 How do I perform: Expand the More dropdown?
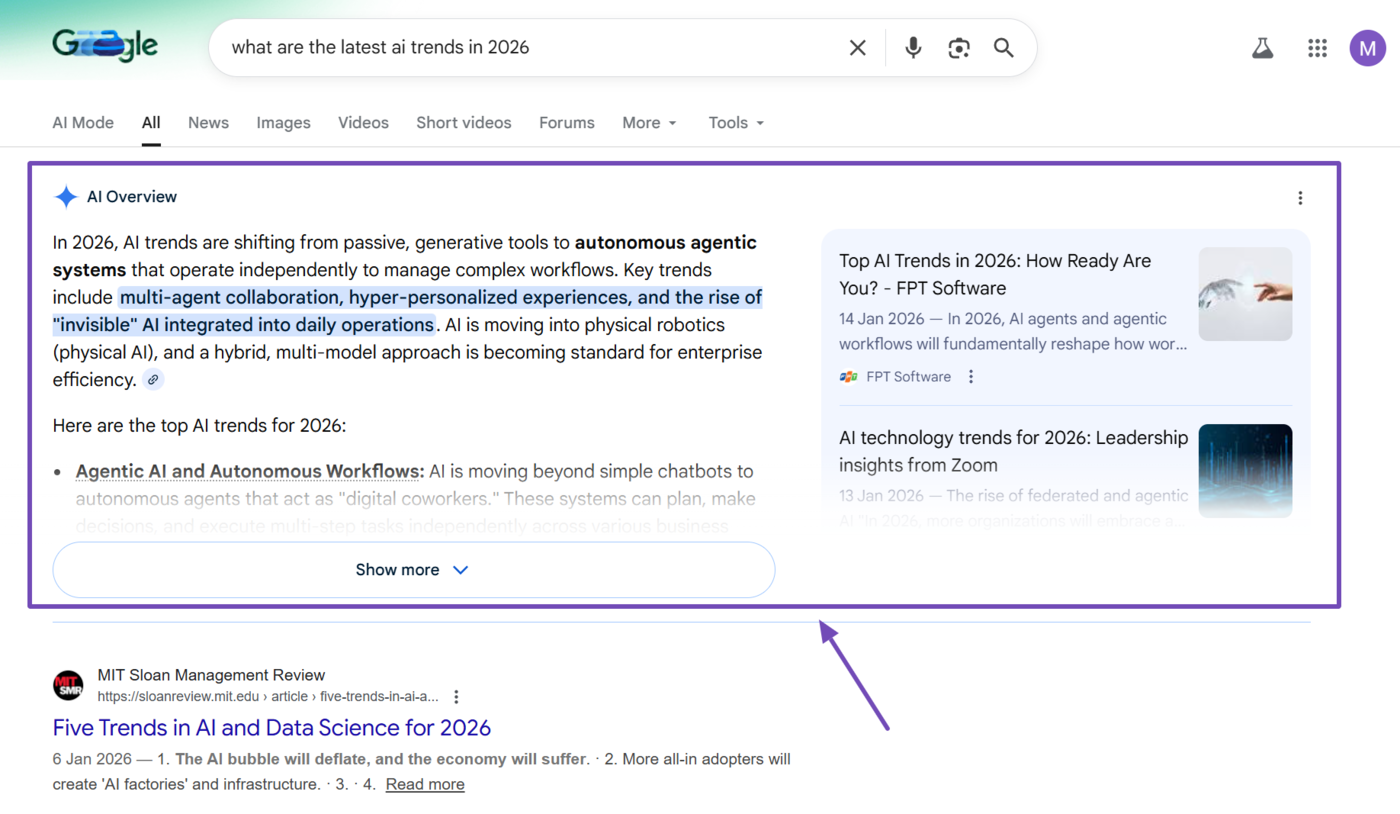pos(650,123)
